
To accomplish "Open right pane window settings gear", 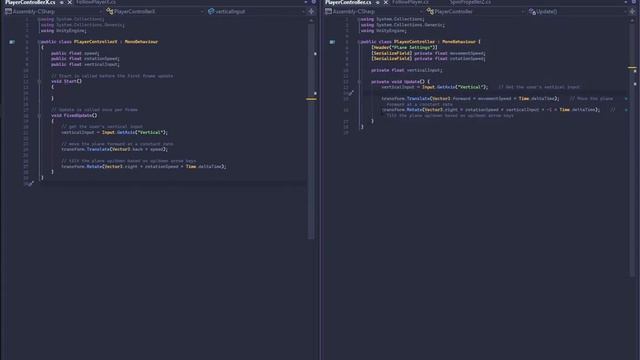I will [633, 2].
